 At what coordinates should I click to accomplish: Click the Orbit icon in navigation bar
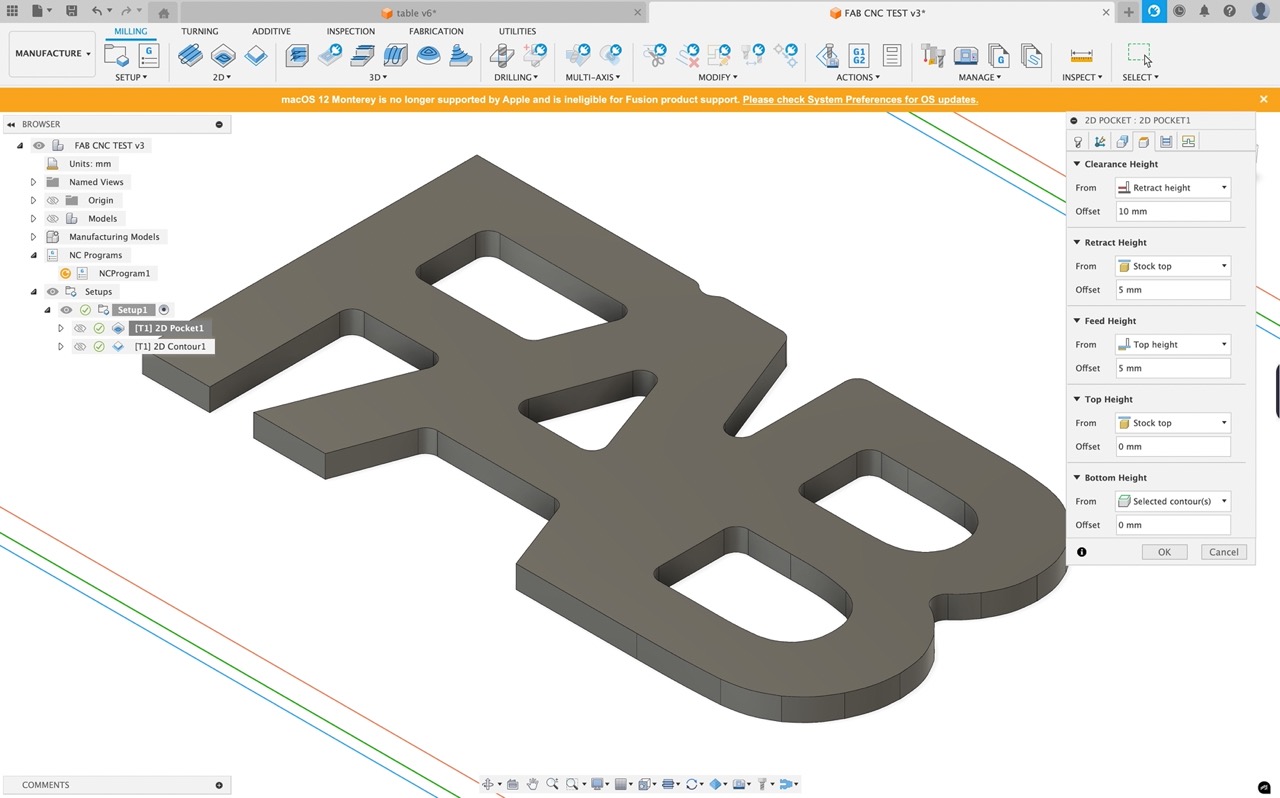487,784
